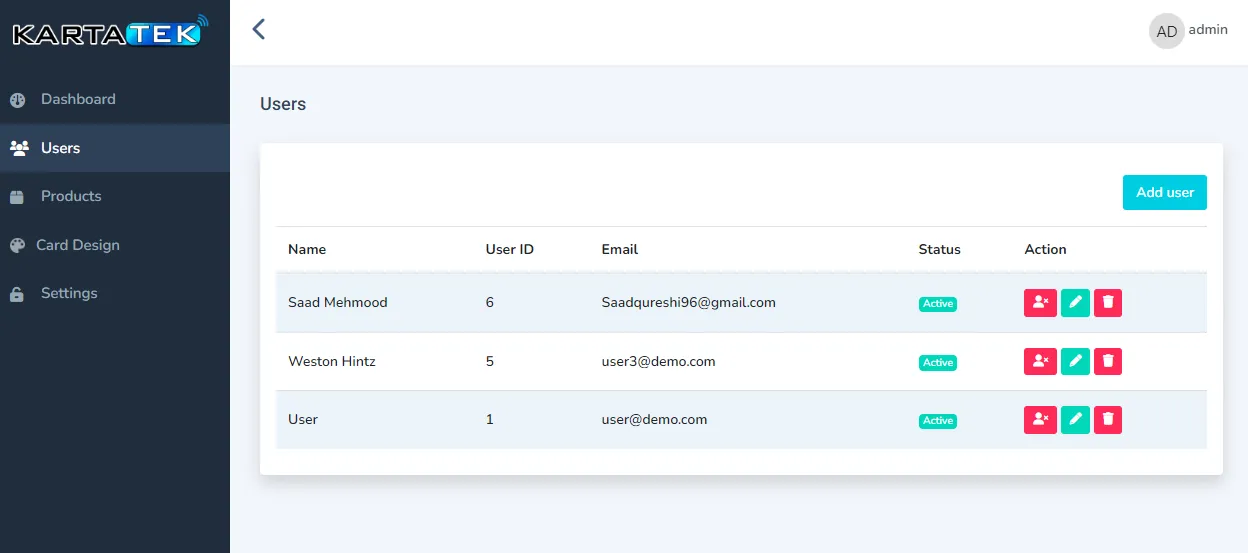Open Dashboard from the sidebar
This screenshot has width=1248, height=553.
coord(78,99)
